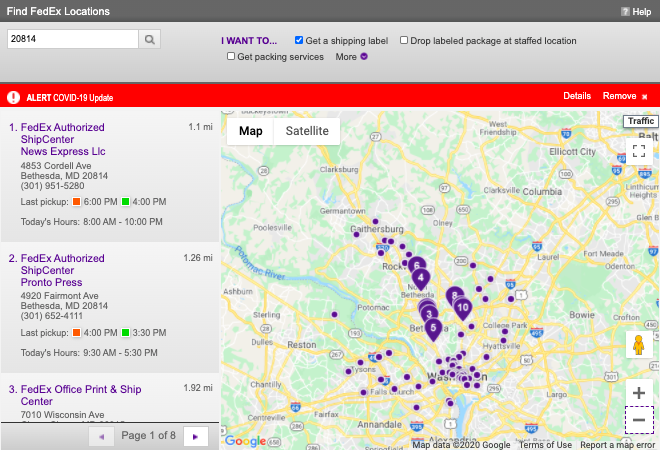Open News Express Llc location link
This screenshot has width=660, height=450.
click(63, 139)
